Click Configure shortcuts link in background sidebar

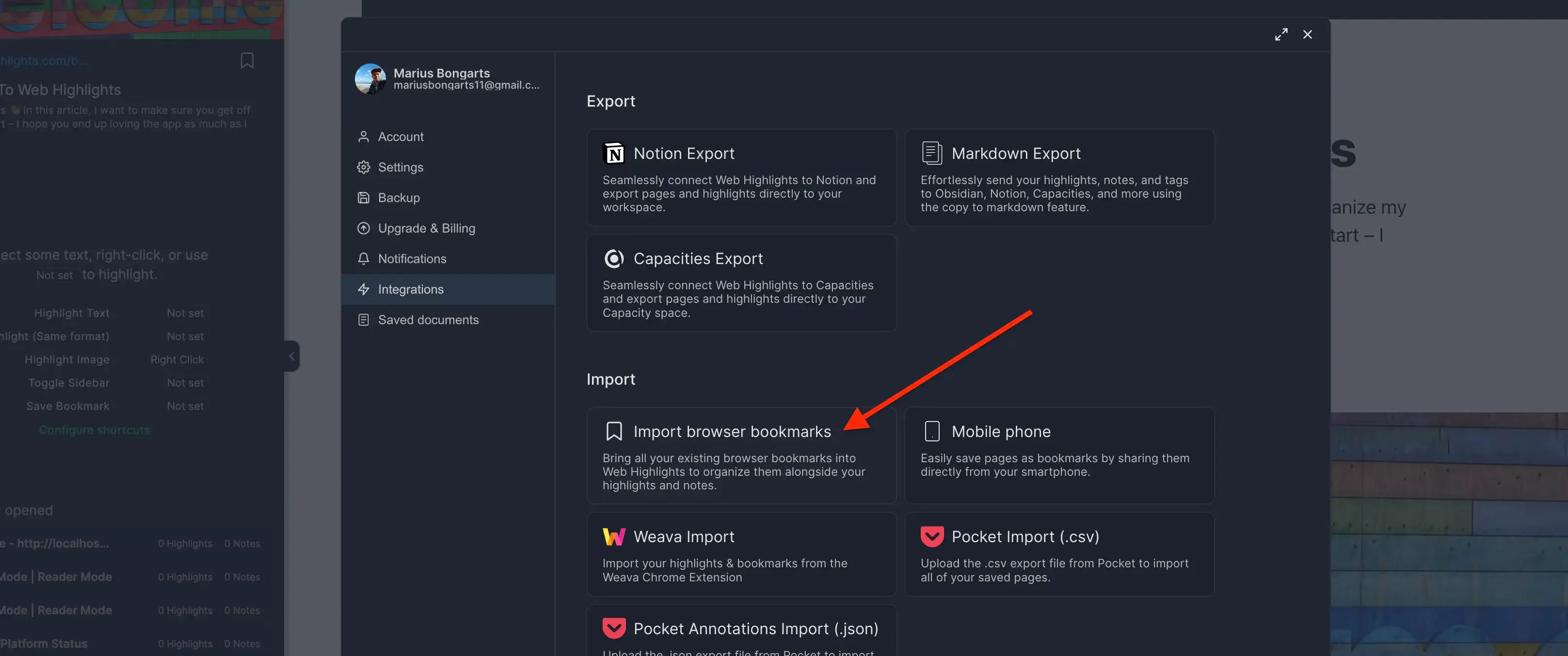[x=95, y=430]
